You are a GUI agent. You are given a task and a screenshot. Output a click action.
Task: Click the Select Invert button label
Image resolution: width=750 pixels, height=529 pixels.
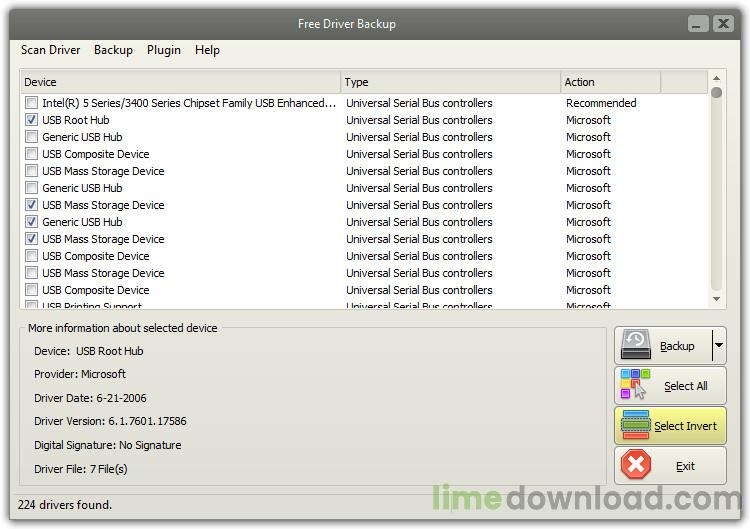coord(685,426)
